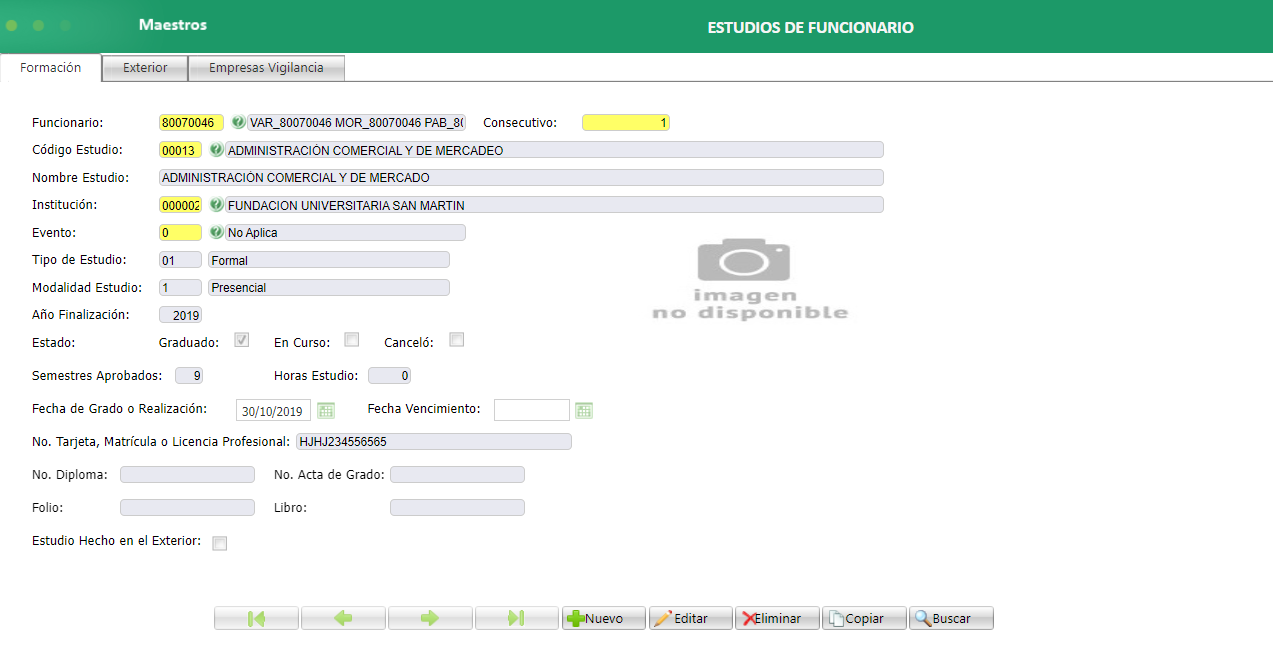Switch to the Exterior tab

pos(144,67)
